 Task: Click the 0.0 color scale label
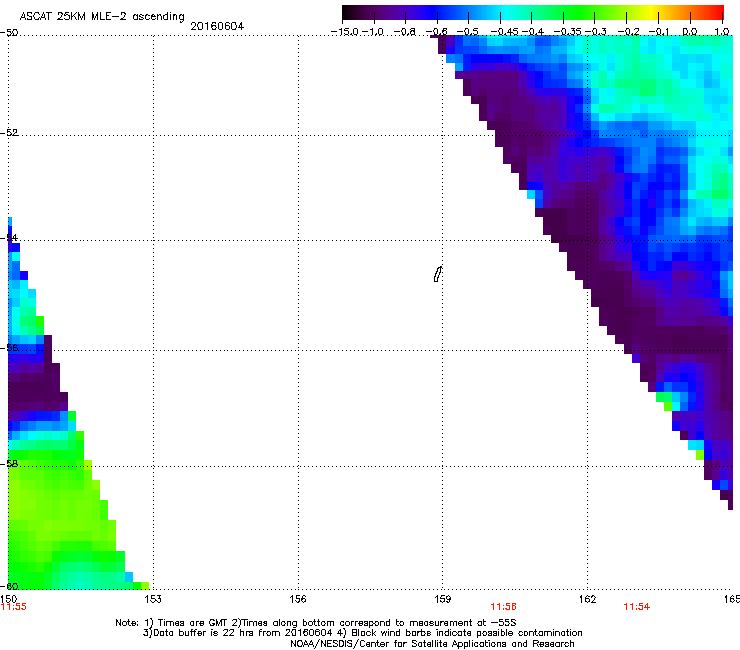point(690,32)
